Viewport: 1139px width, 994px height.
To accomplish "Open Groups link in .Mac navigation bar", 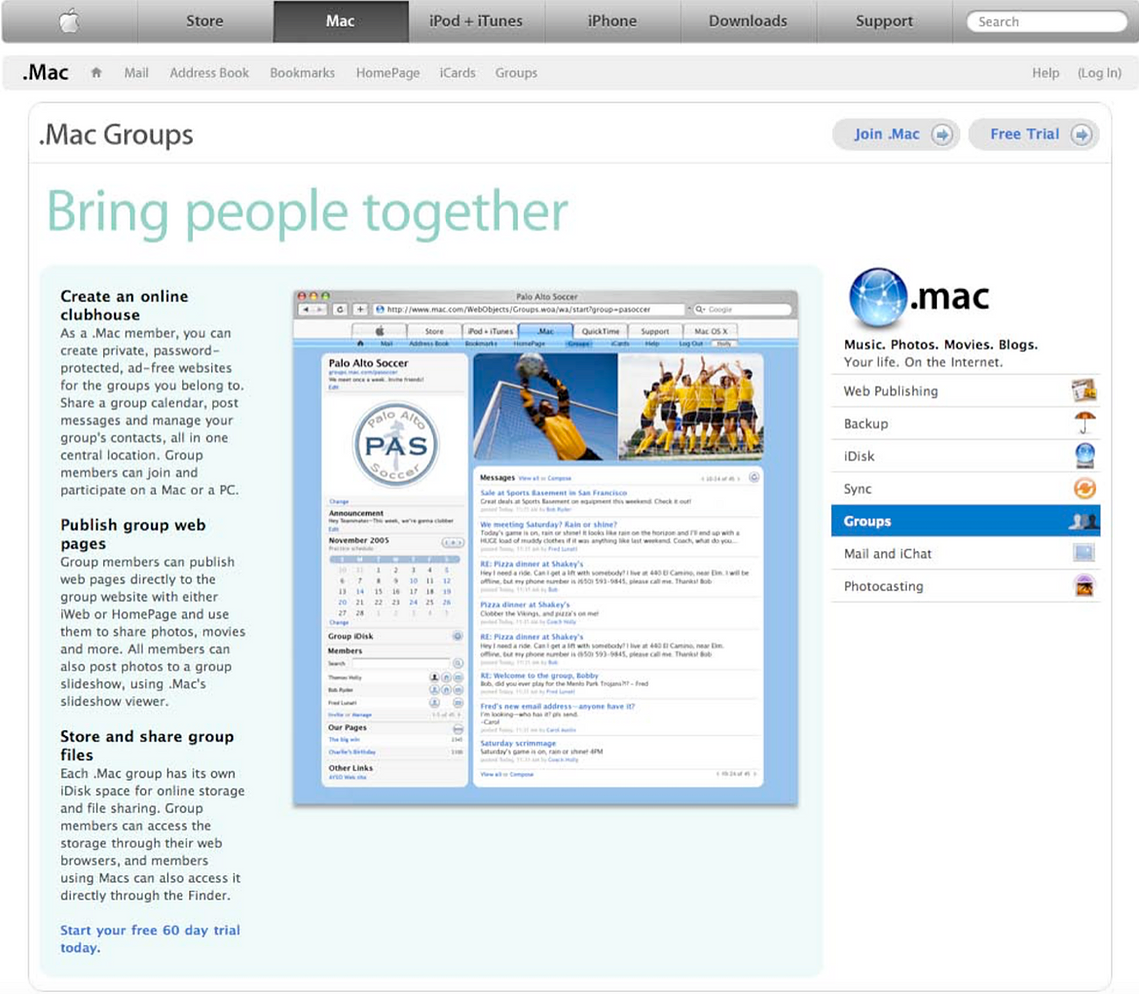I will tap(516, 73).
